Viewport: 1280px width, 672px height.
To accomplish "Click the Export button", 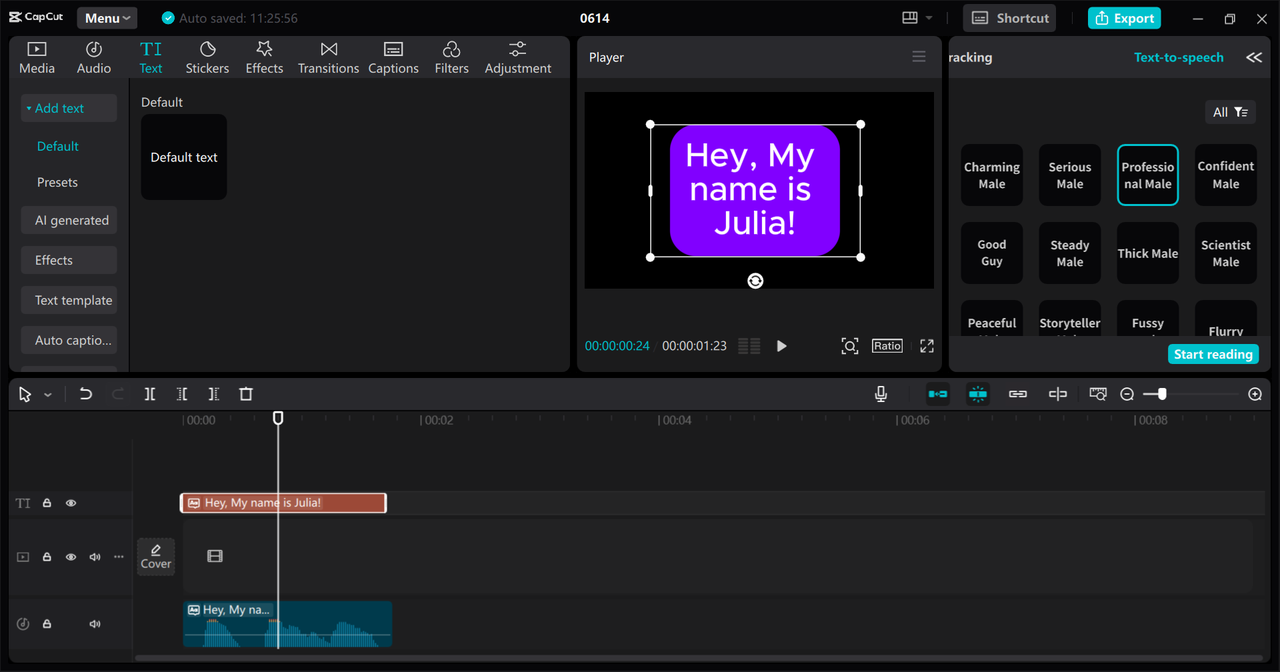I will pos(1125,18).
